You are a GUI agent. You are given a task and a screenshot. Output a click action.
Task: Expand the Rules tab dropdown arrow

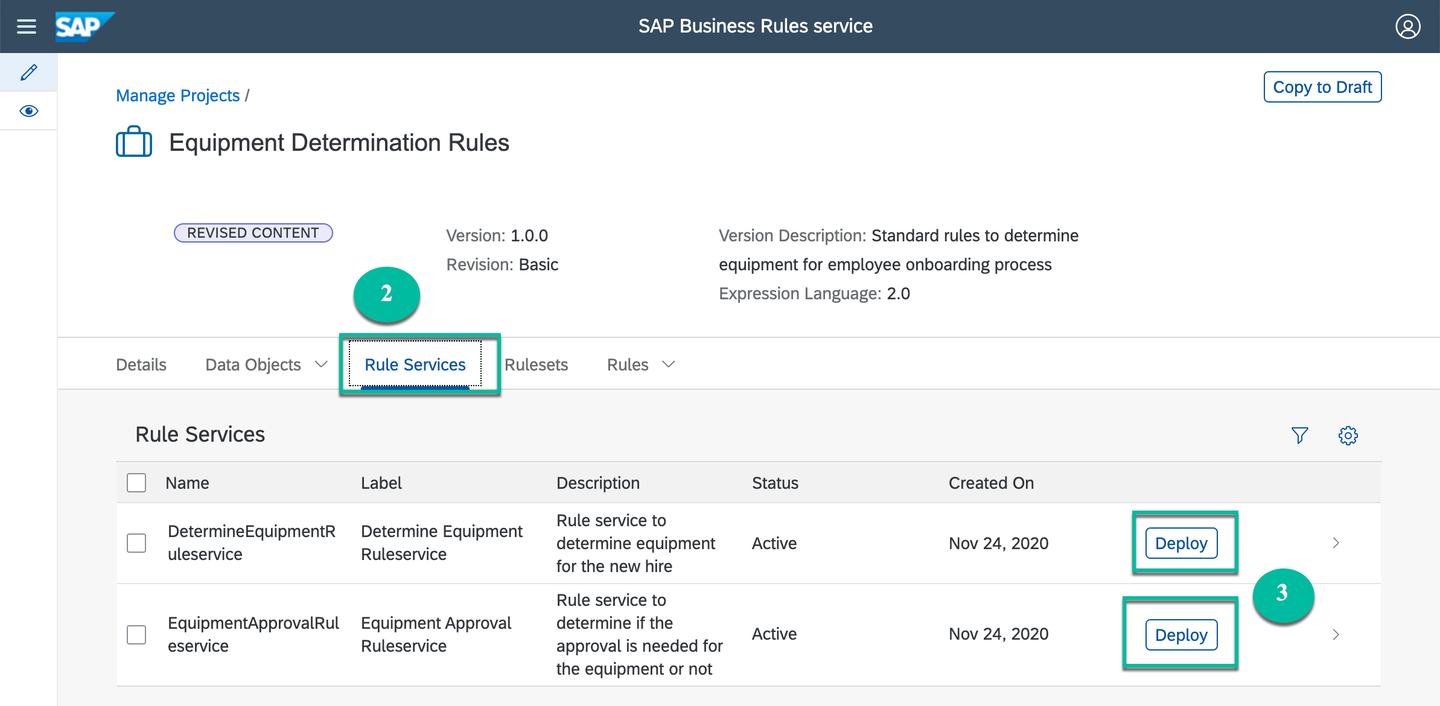click(x=668, y=364)
